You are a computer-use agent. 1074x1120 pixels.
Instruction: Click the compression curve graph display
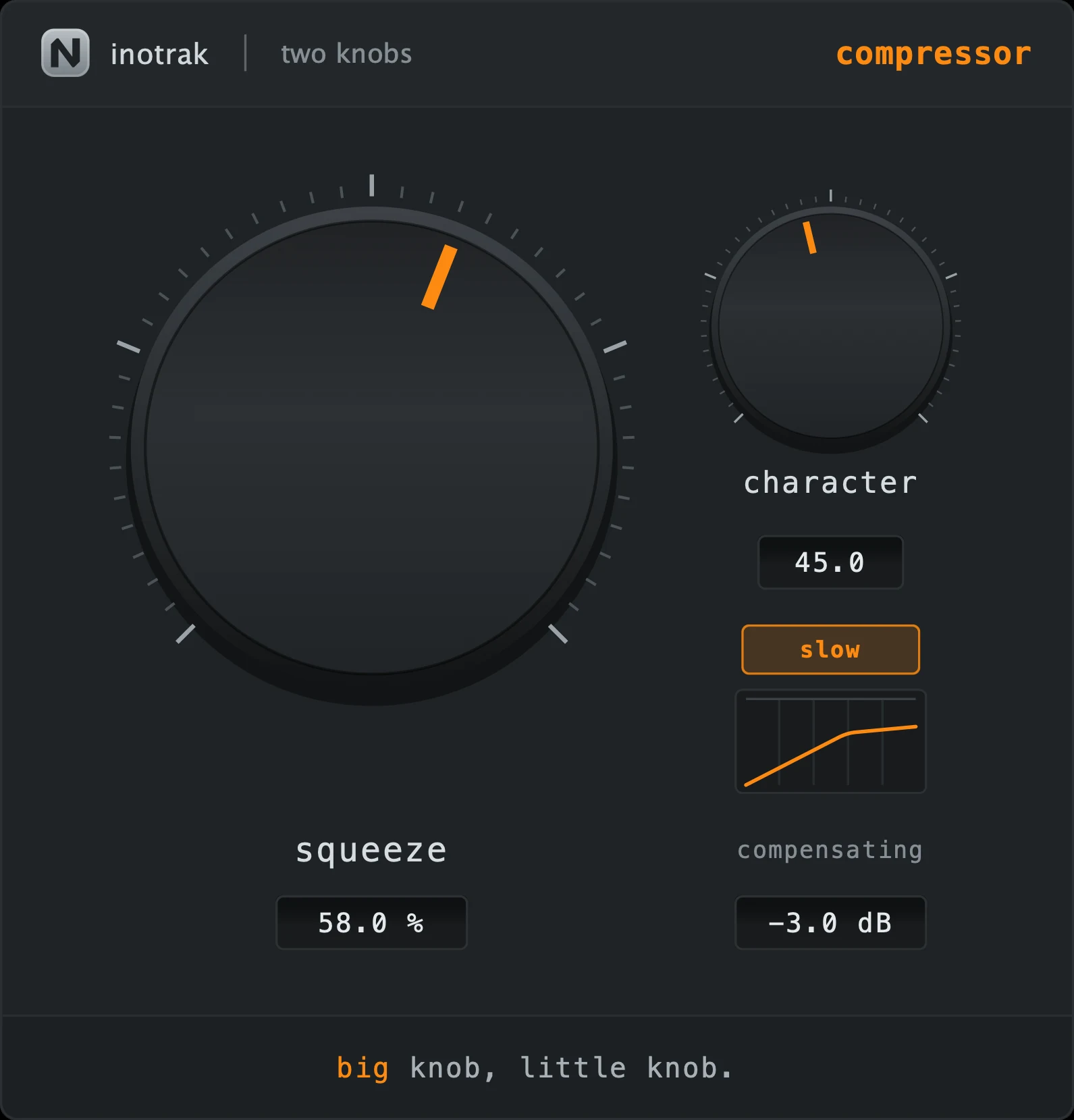830,741
